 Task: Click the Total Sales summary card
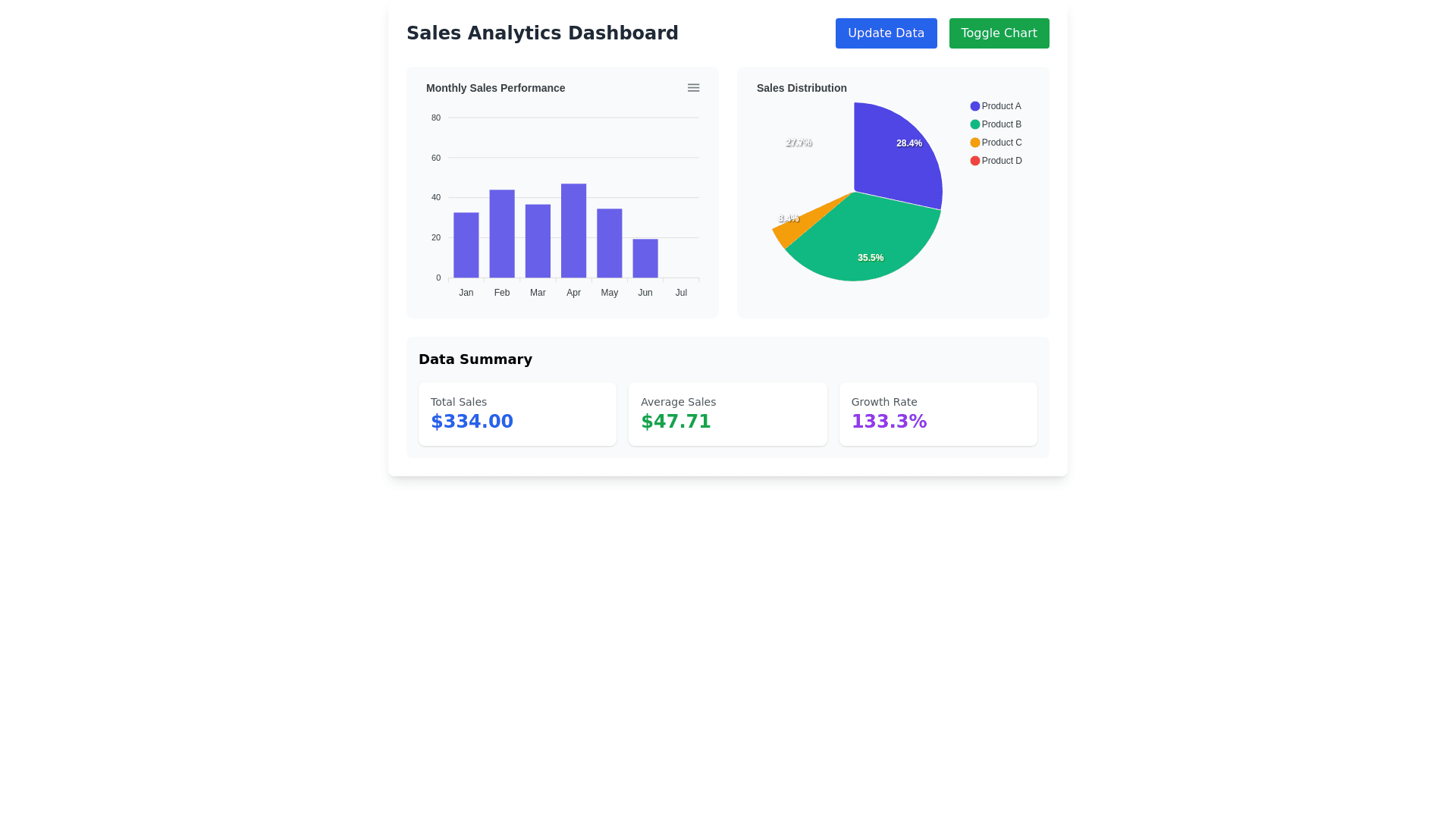pos(517,413)
